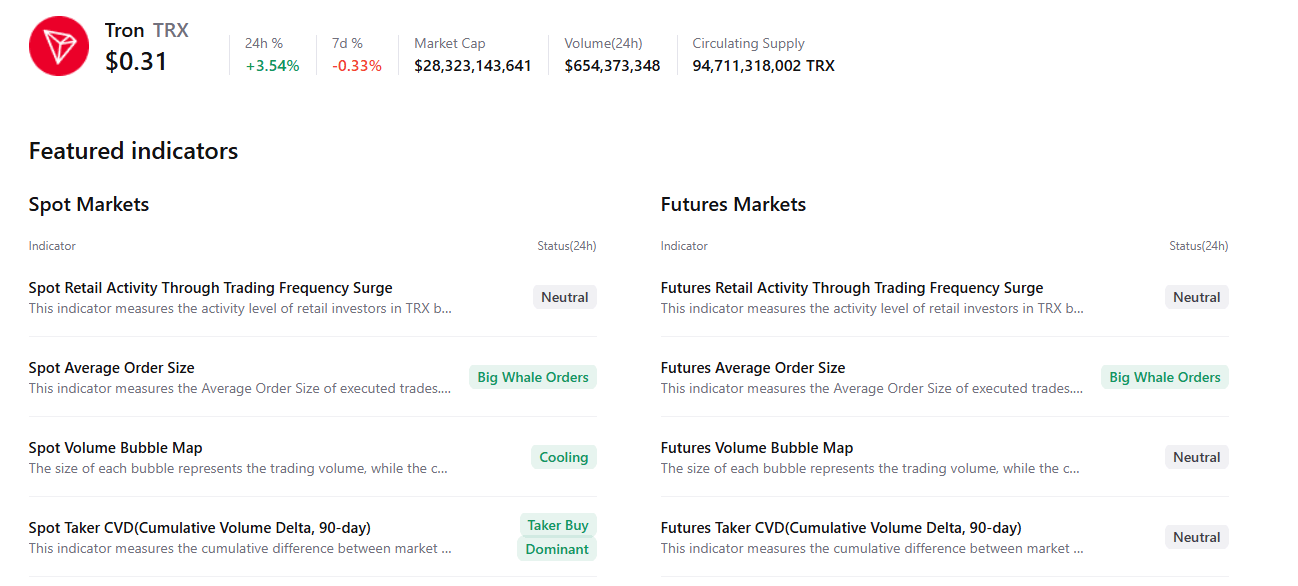Click the Neutral badge for Spot Retail Activity
This screenshot has width=1298, height=586.
(565, 297)
